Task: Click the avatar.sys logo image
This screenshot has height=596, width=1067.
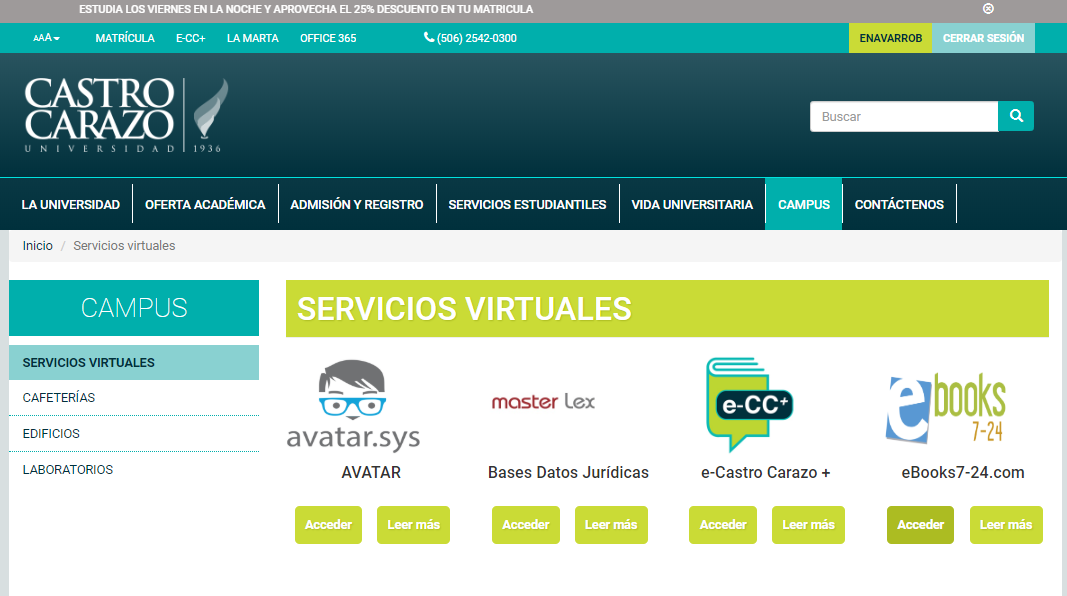Action: (x=353, y=406)
